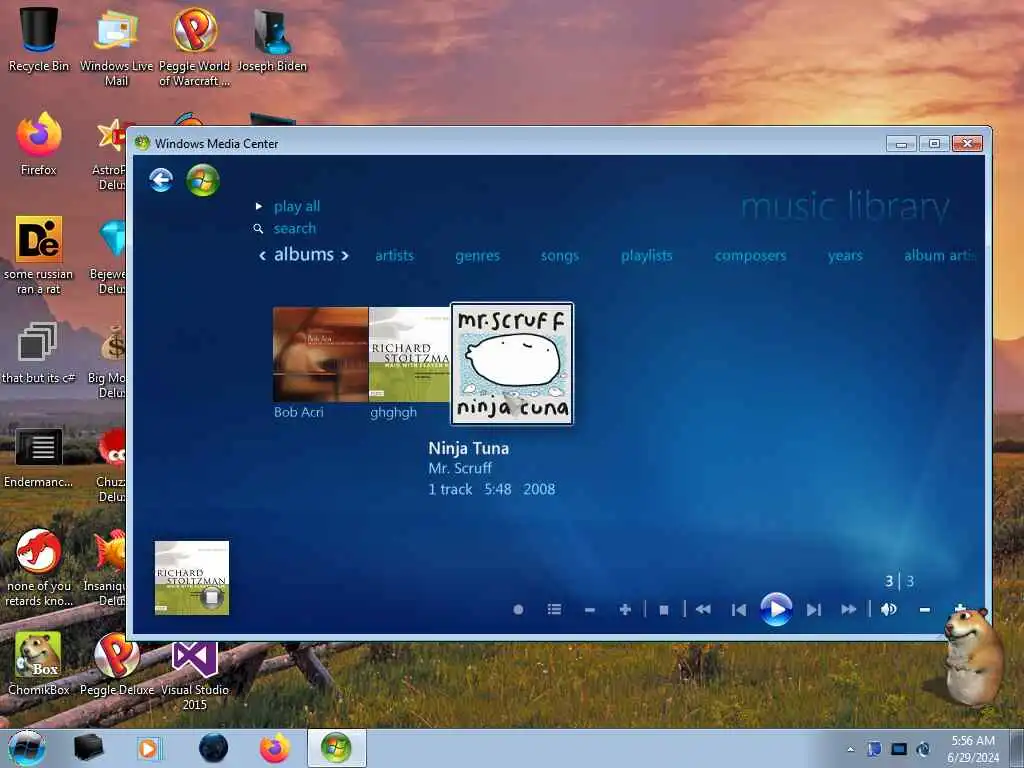Click the Ninja Tuna album title text
The image size is (1024, 768).
[x=468, y=448]
